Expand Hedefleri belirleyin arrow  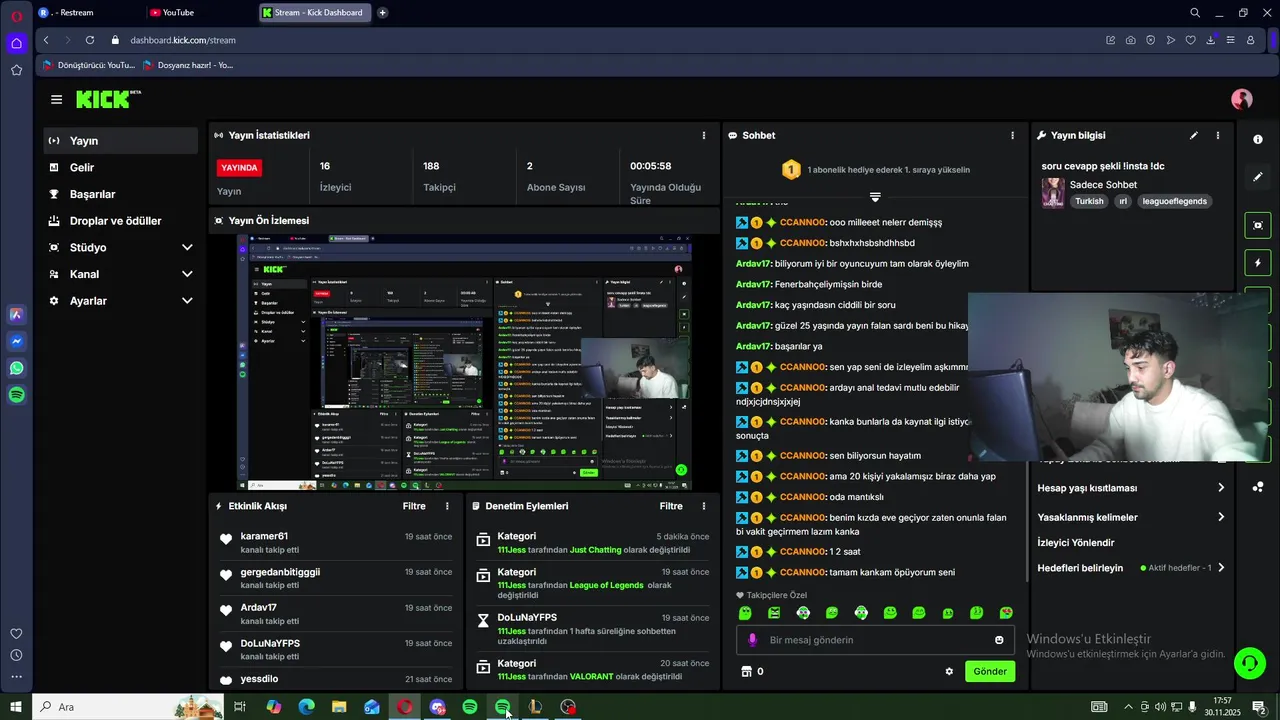[1221, 568]
